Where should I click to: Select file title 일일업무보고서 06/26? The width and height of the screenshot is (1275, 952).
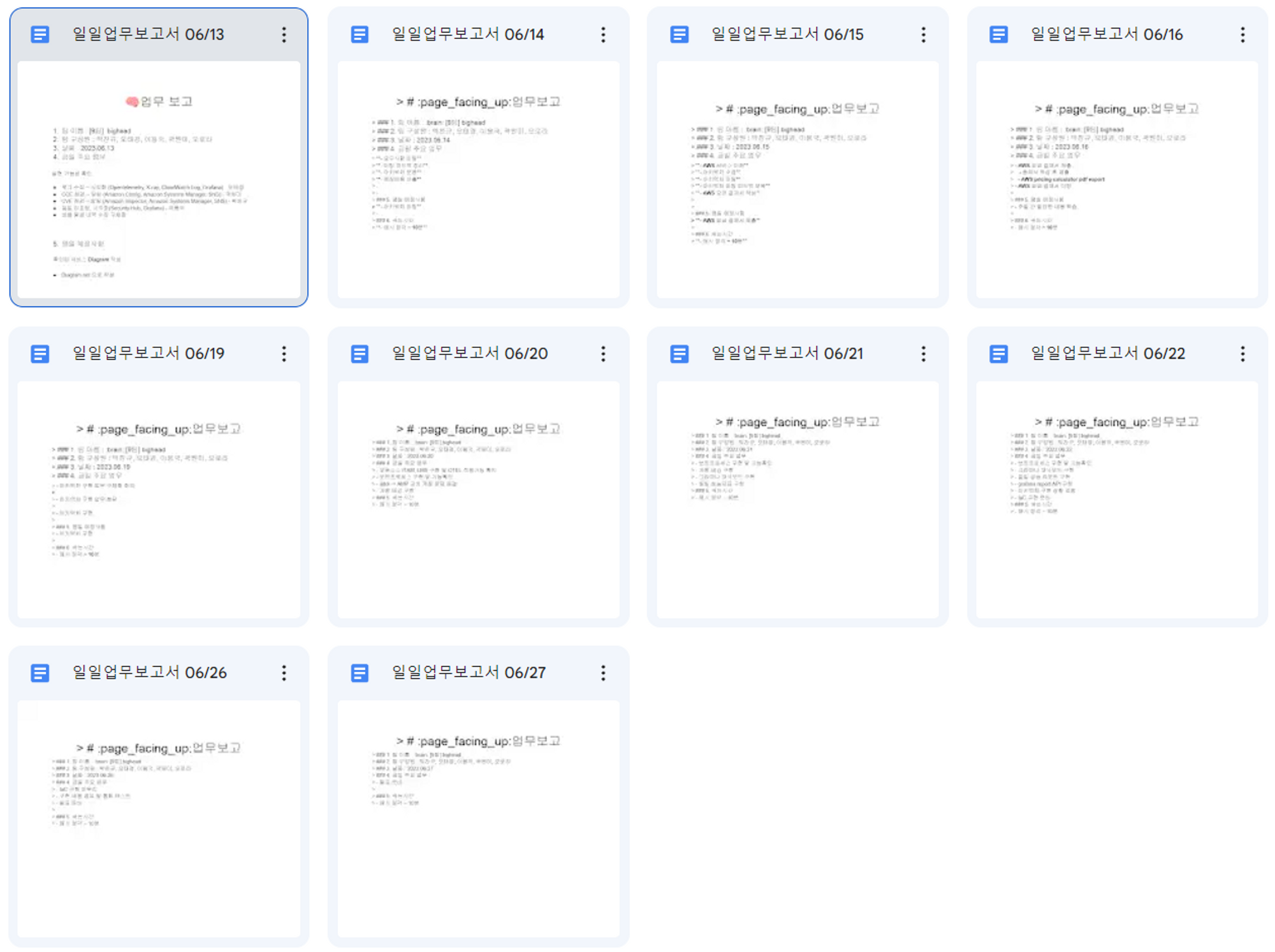(x=150, y=673)
